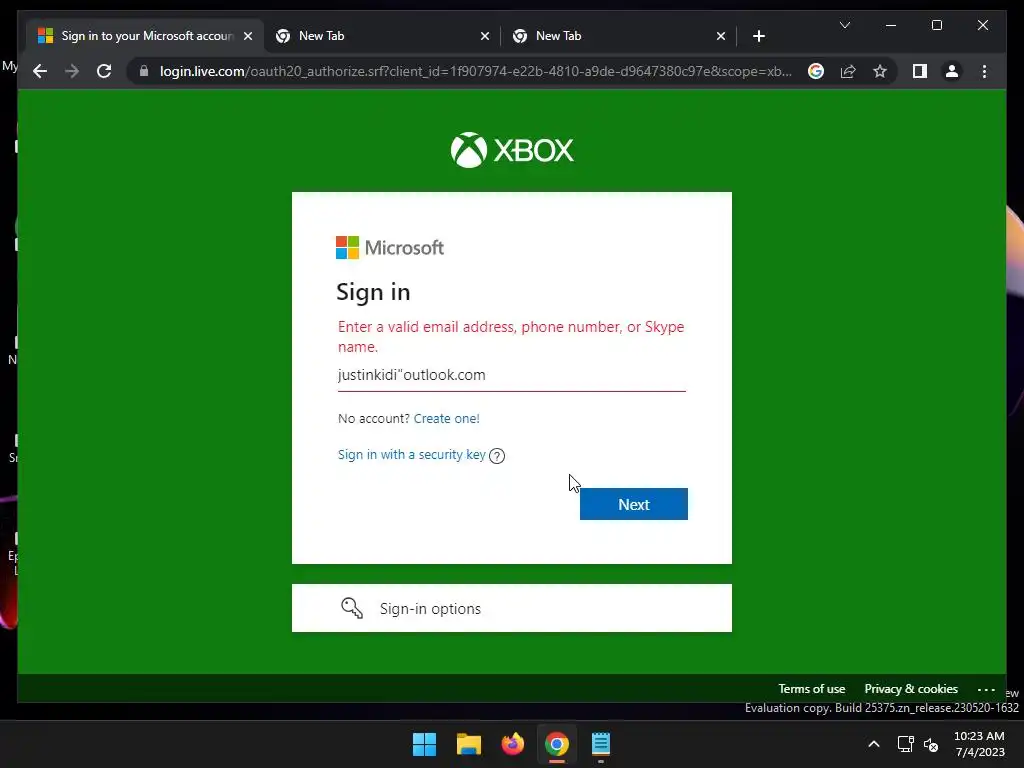The width and height of the screenshot is (1024, 768).
Task: Open File Explorer from the taskbar
Action: 468,744
